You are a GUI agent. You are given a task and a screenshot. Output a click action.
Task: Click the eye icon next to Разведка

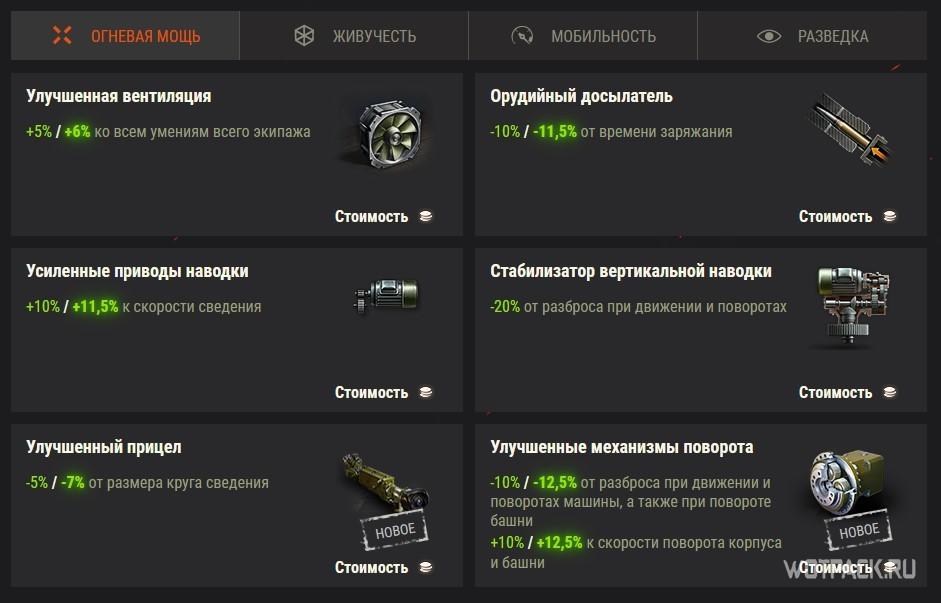(769, 36)
